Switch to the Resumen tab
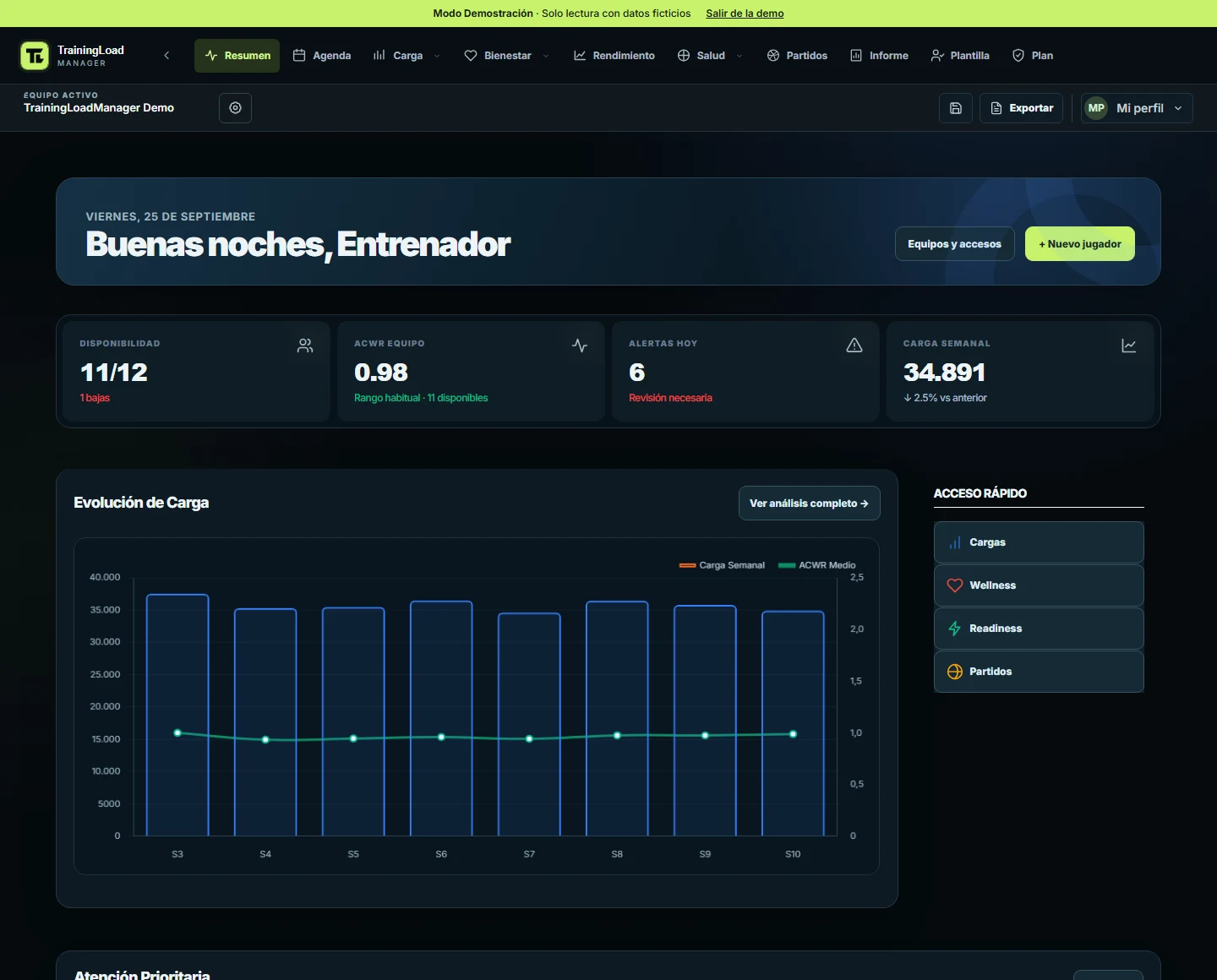 click(237, 56)
